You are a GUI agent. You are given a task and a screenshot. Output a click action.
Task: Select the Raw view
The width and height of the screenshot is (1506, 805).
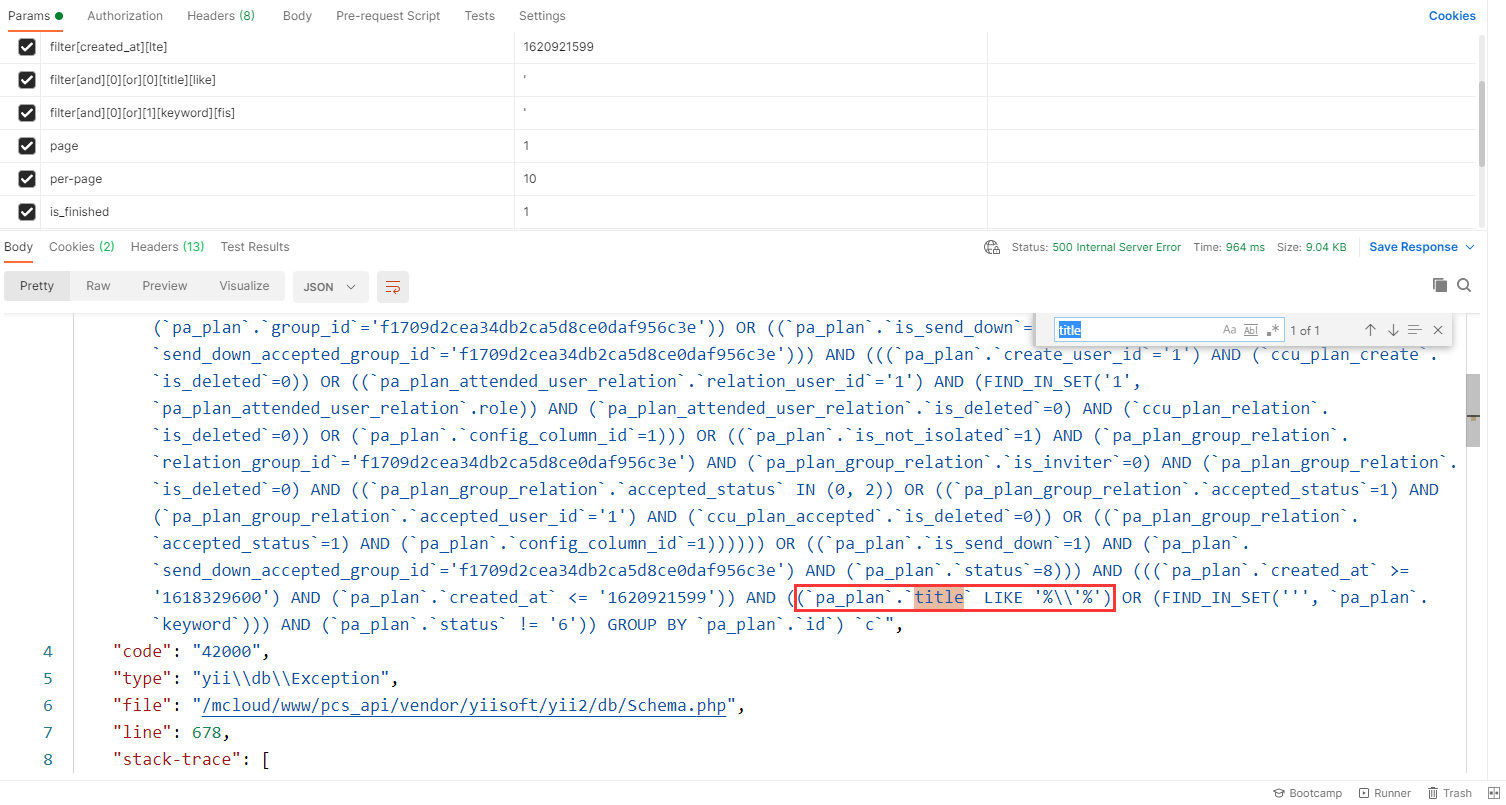point(98,286)
